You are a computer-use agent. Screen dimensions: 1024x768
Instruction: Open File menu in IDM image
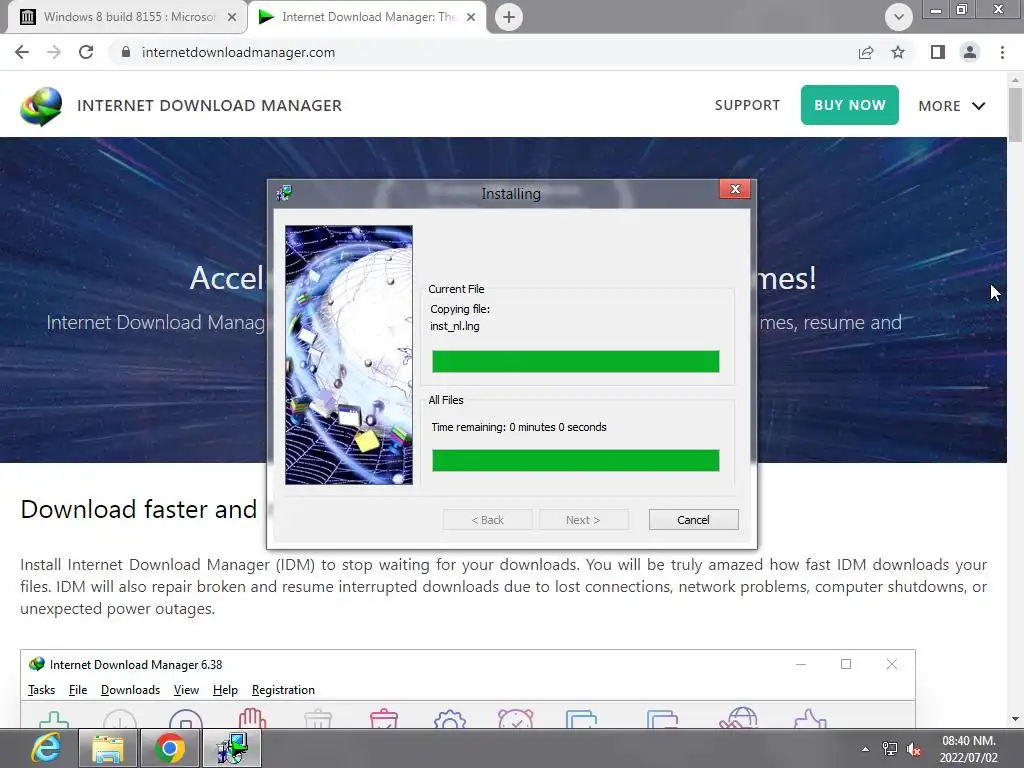coord(78,690)
